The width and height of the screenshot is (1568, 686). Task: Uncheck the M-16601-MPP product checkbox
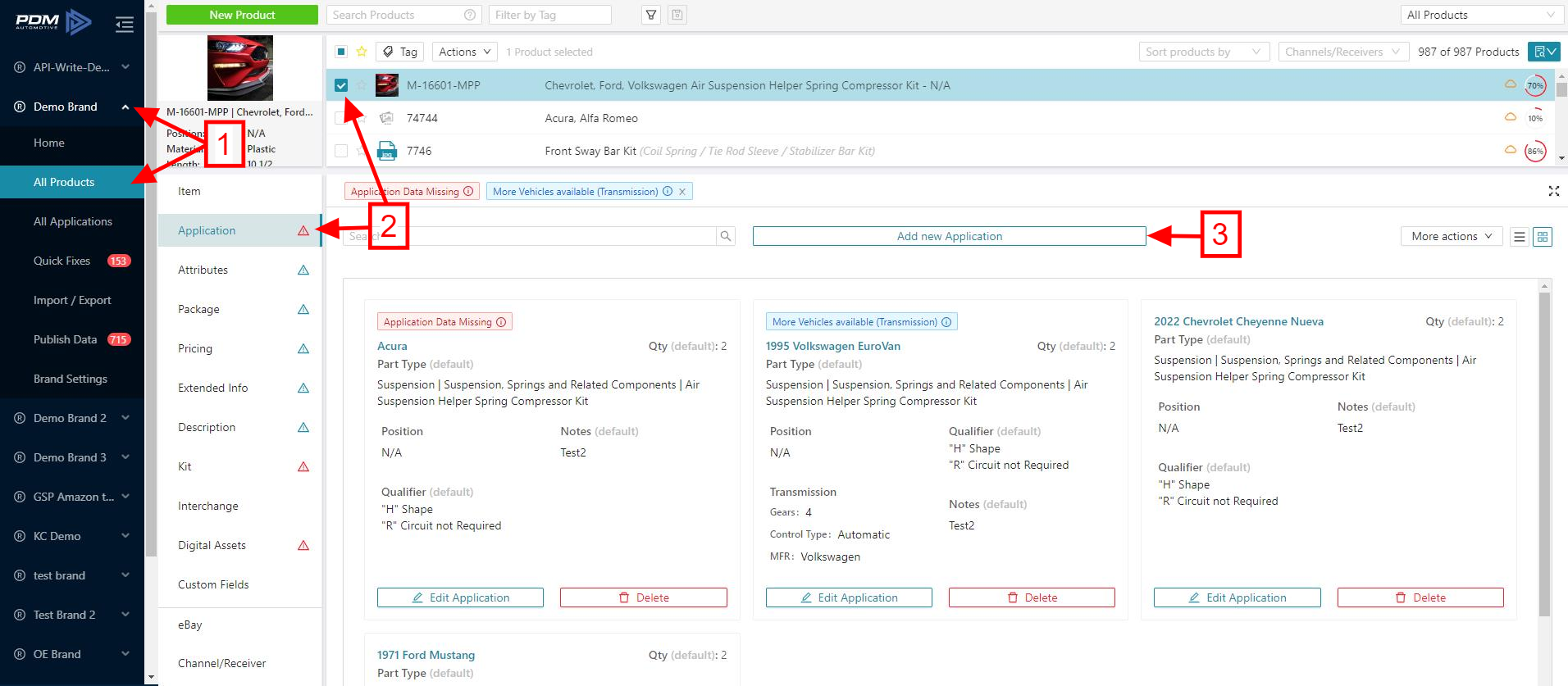point(341,85)
